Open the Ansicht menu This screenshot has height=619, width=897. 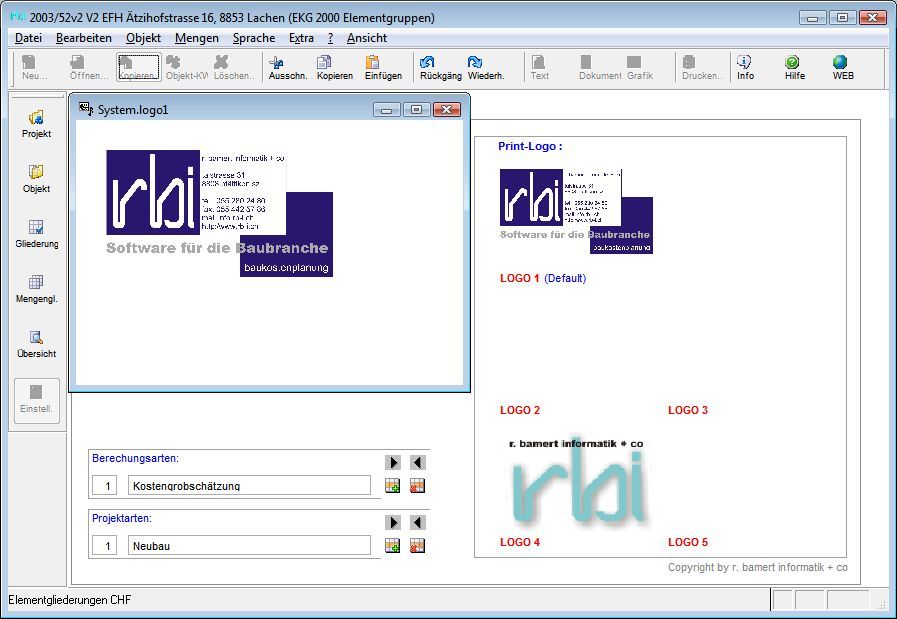coord(367,38)
